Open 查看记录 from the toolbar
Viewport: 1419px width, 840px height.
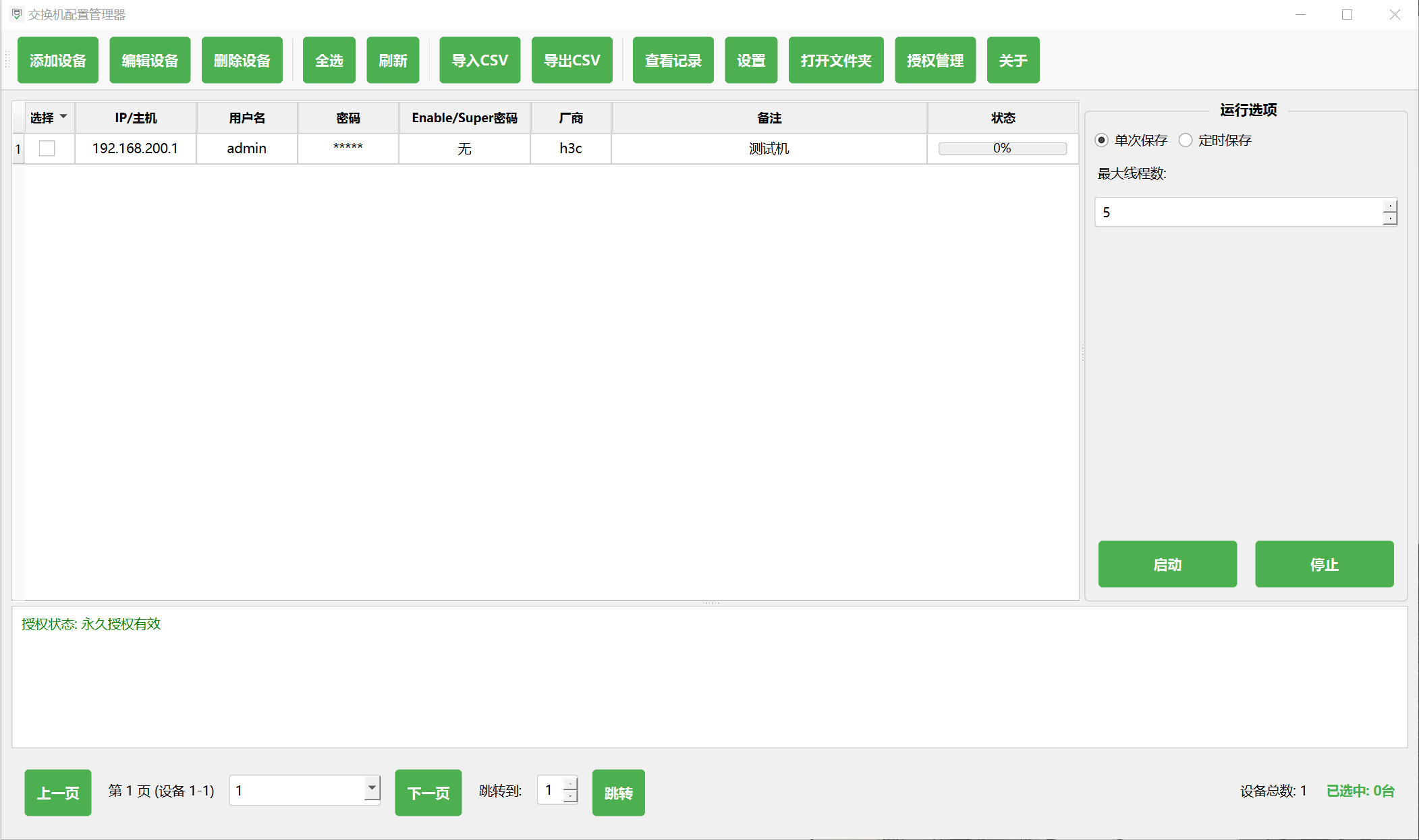coord(673,61)
